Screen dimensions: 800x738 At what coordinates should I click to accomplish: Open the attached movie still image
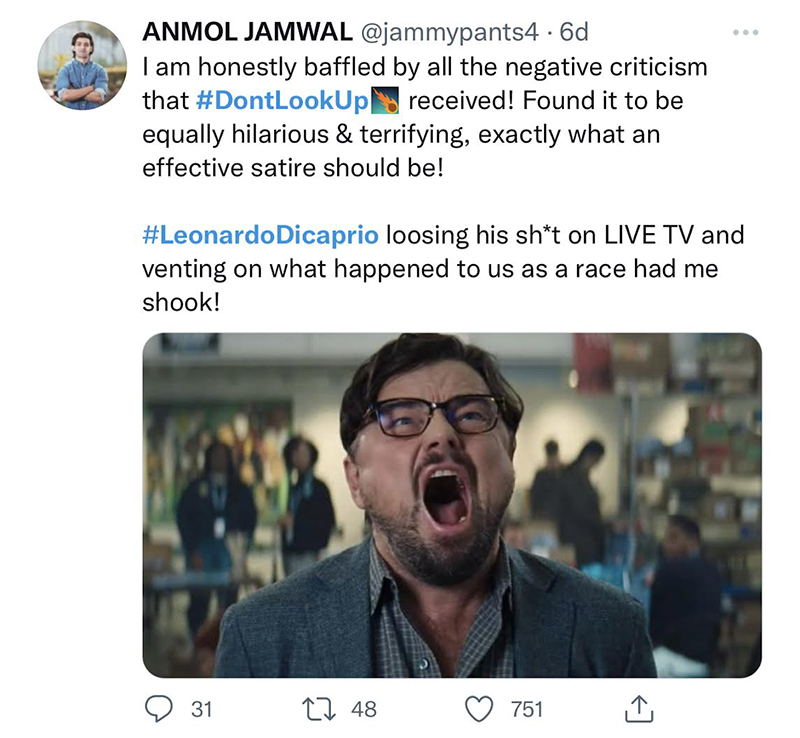pos(451,505)
